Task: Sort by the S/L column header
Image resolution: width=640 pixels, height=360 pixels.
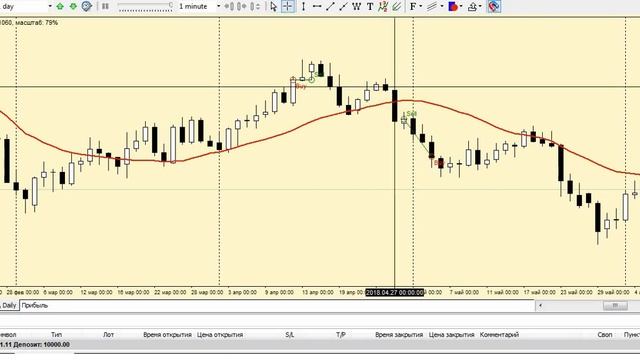Action: pos(289,335)
